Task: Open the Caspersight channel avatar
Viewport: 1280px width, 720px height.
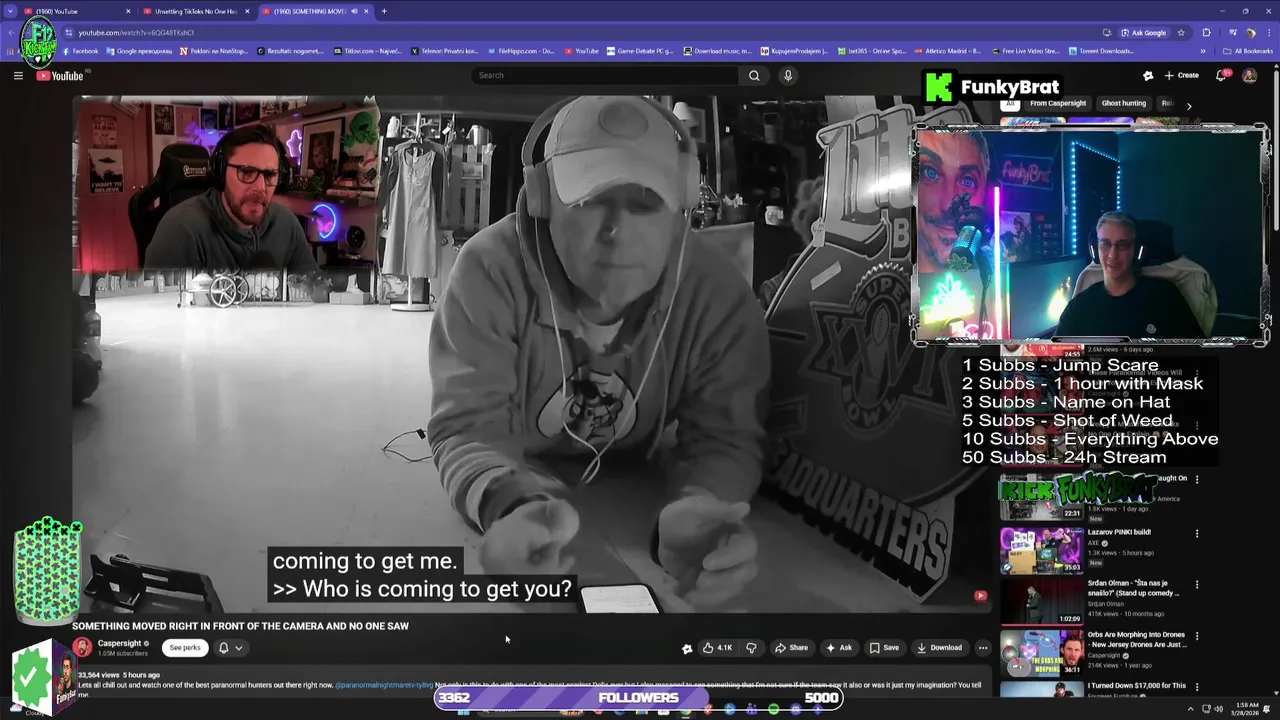Action: pos(82,648)
